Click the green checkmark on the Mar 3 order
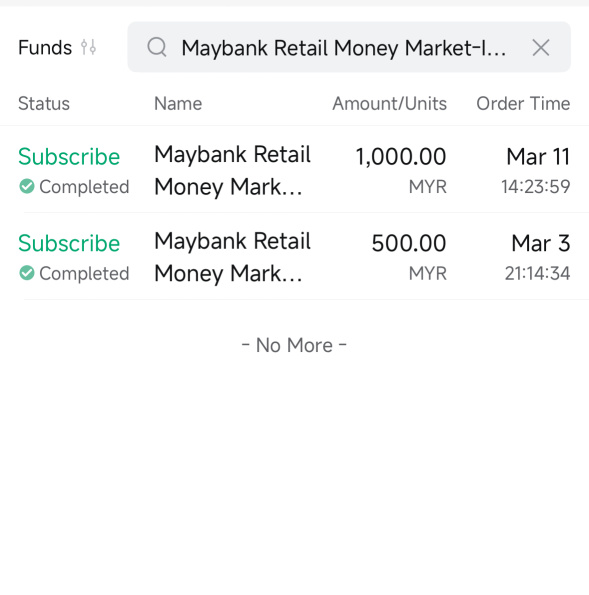The width and height of the screenshot is (589, 595). [x=27, y=273]
